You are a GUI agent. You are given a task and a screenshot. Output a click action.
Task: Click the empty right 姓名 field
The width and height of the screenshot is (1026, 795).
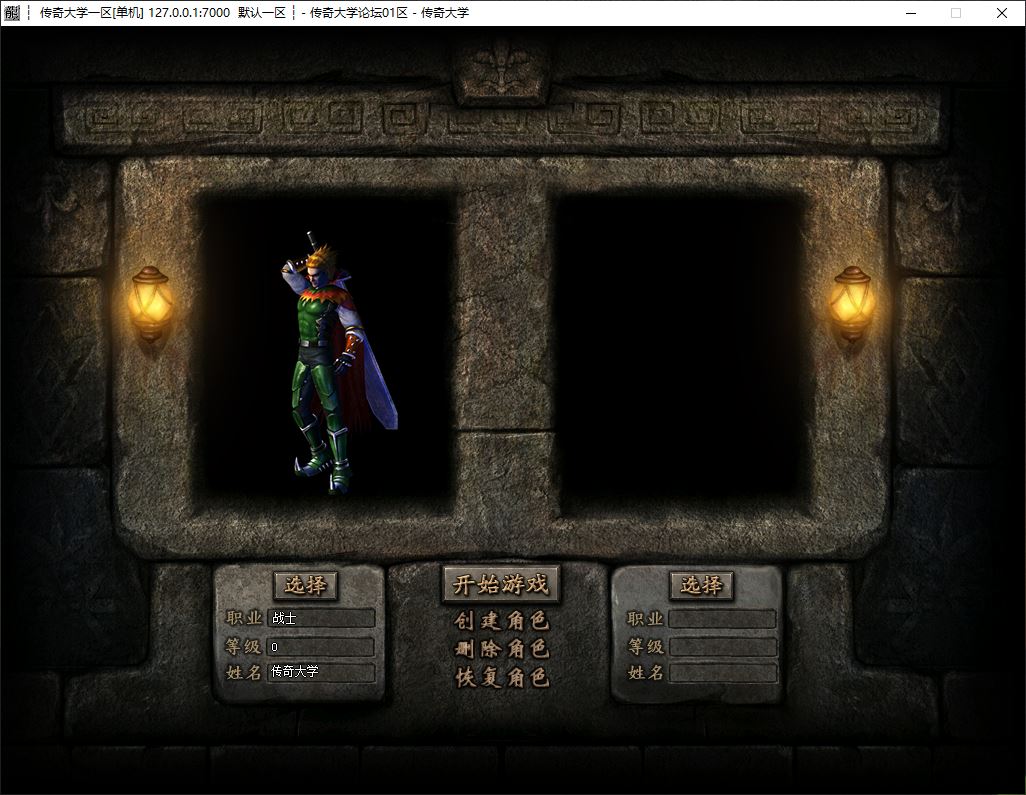(x=722, y=673)
